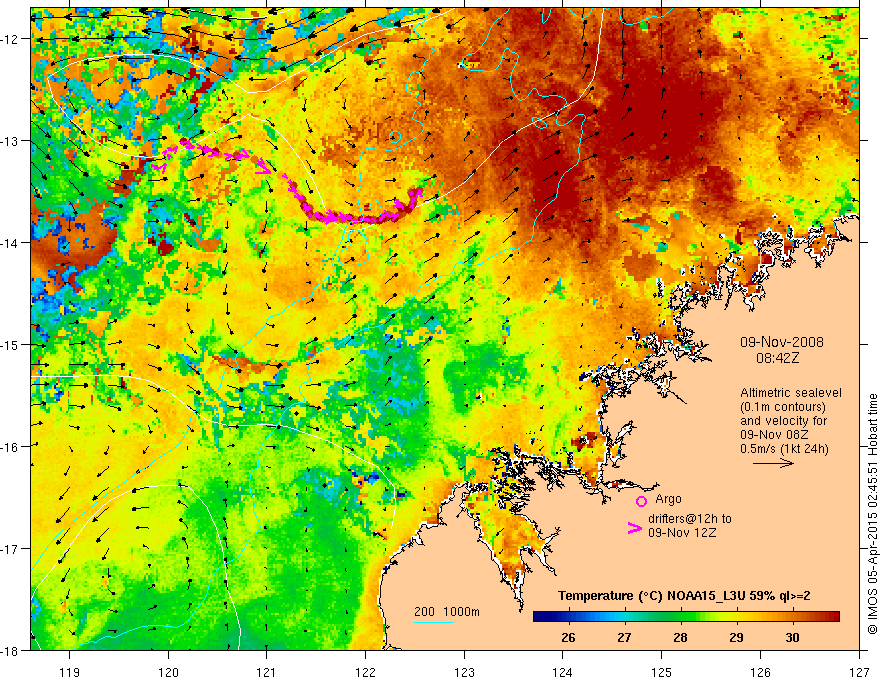880x680 pixels.
Task: Click longitude axis label 124
Action: (563, 672)
